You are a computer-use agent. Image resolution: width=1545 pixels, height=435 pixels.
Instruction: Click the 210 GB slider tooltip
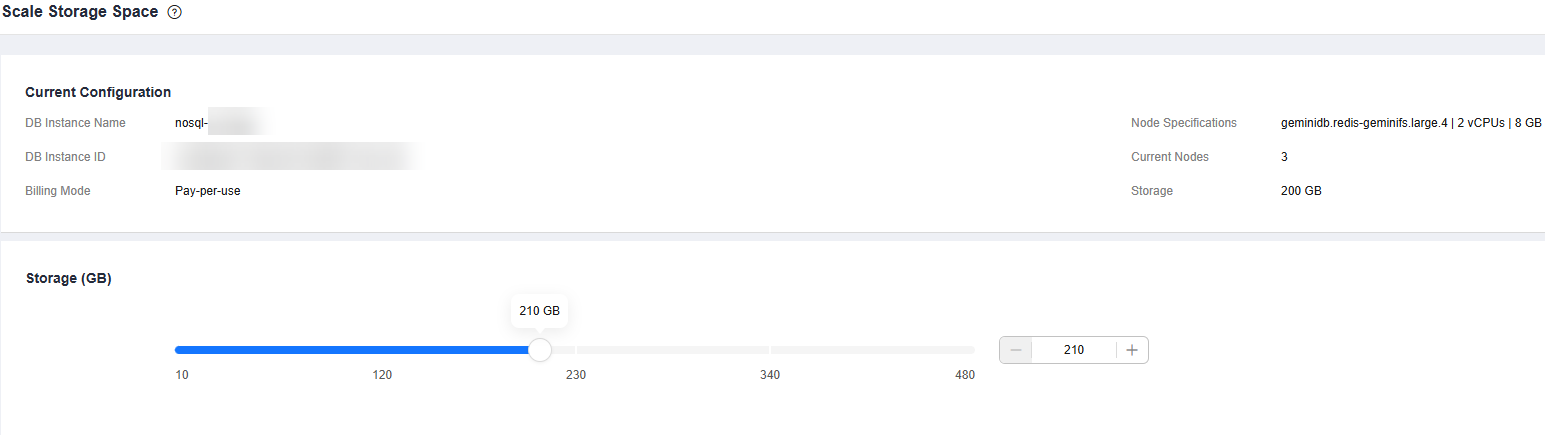(x=539, y=311)
